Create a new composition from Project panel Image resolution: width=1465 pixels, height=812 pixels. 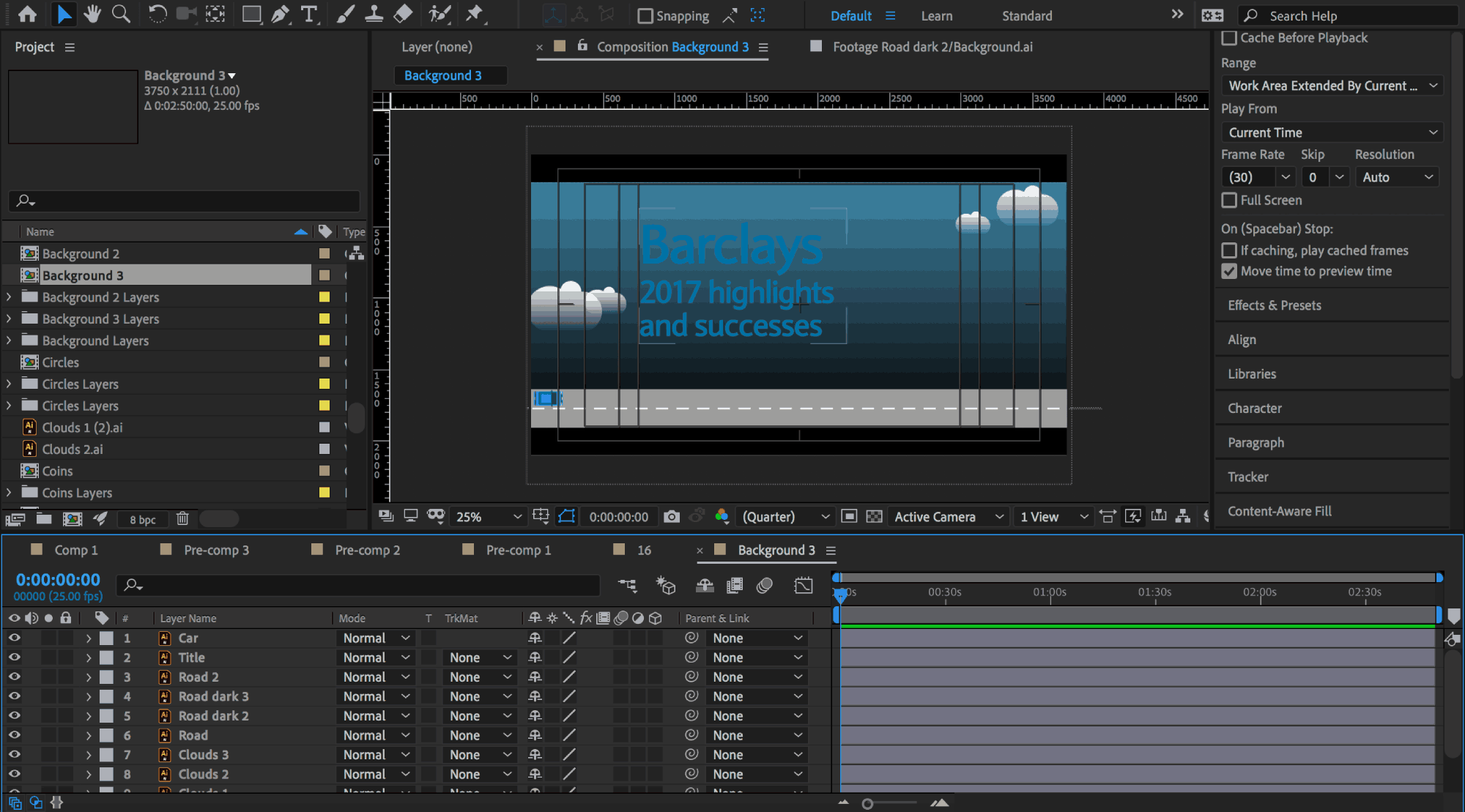point(73,519)
